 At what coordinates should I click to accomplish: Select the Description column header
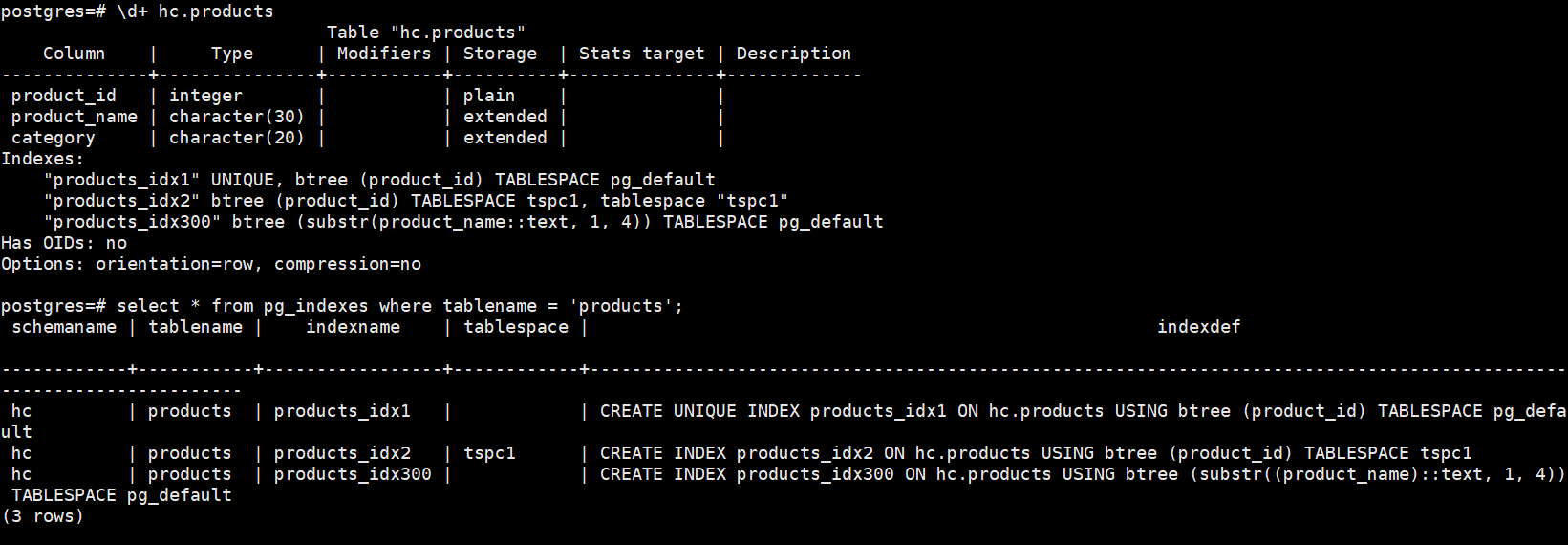pyautogui.click(x=793, y=54)
